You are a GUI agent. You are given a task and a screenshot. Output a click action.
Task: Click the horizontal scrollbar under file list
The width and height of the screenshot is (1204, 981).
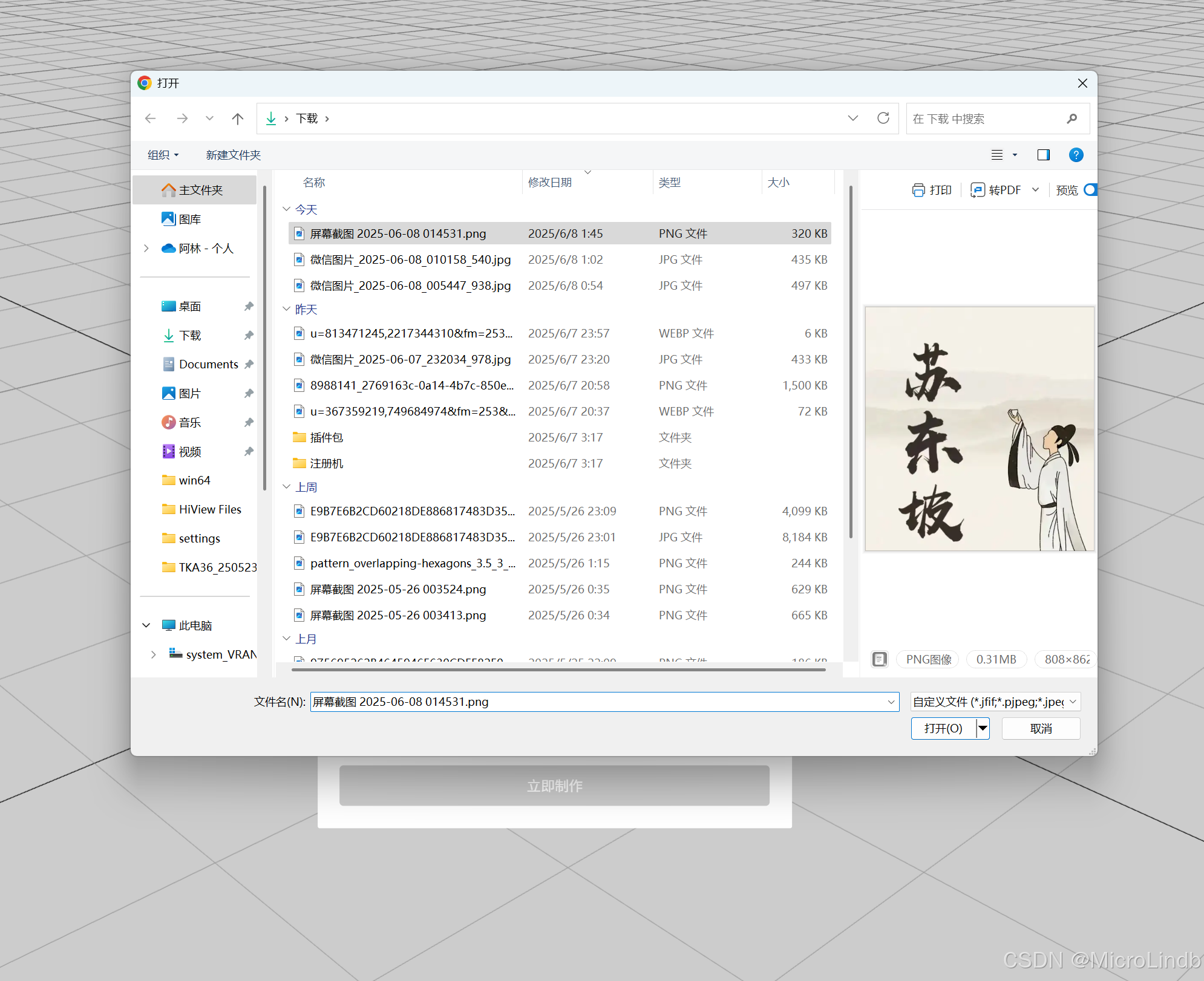pos(558,670)
